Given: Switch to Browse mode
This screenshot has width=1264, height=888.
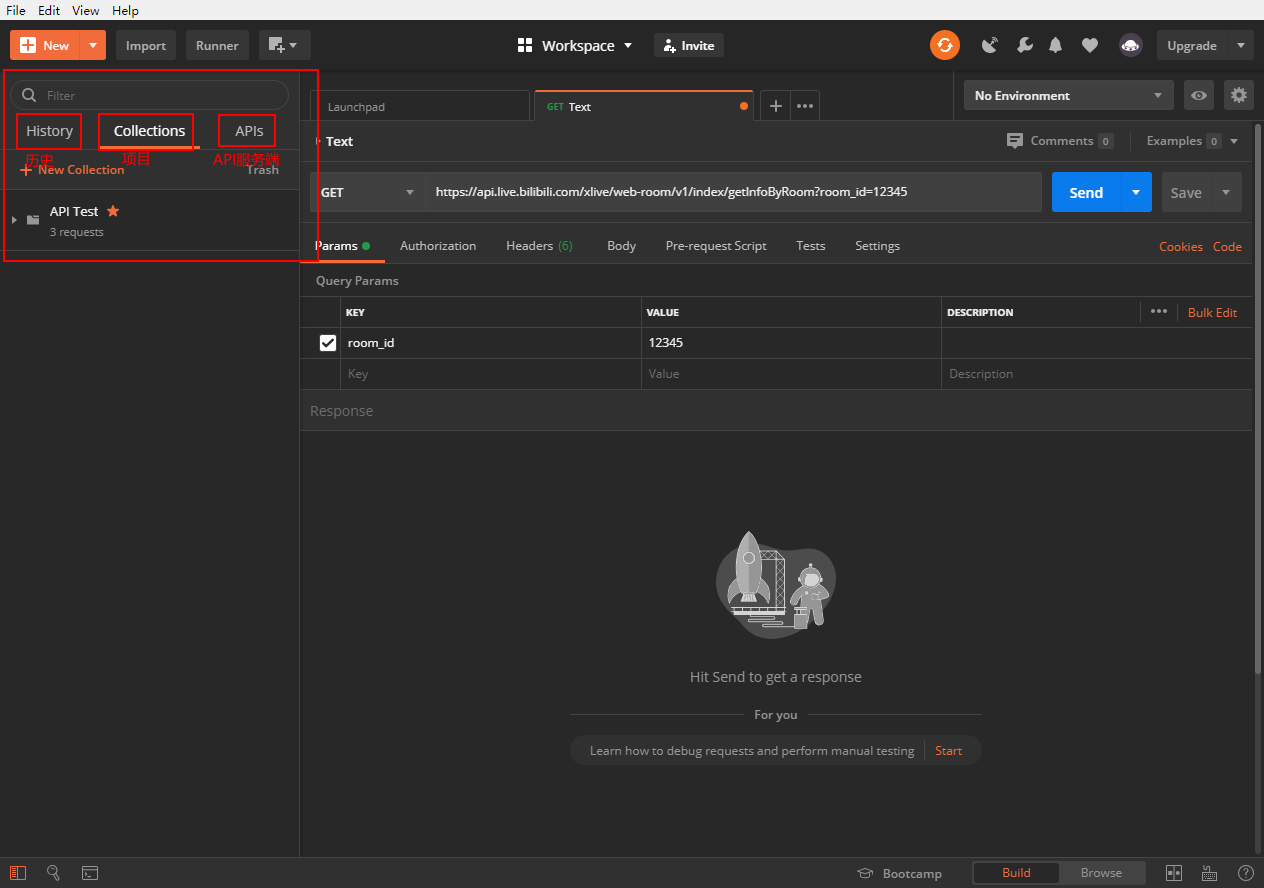Looking at the screenshot, I should [x=1101, y=872].
